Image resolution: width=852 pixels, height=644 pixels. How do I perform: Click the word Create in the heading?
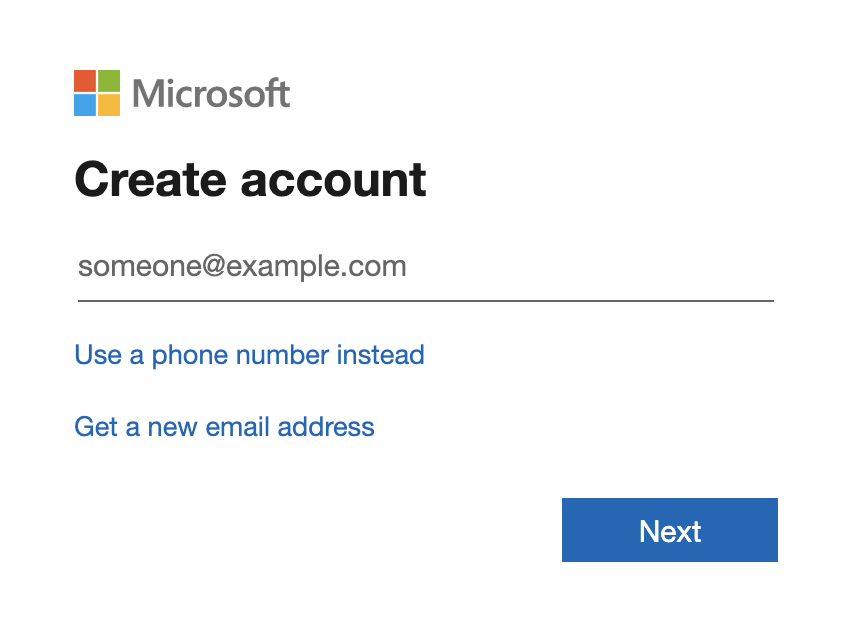150,180
